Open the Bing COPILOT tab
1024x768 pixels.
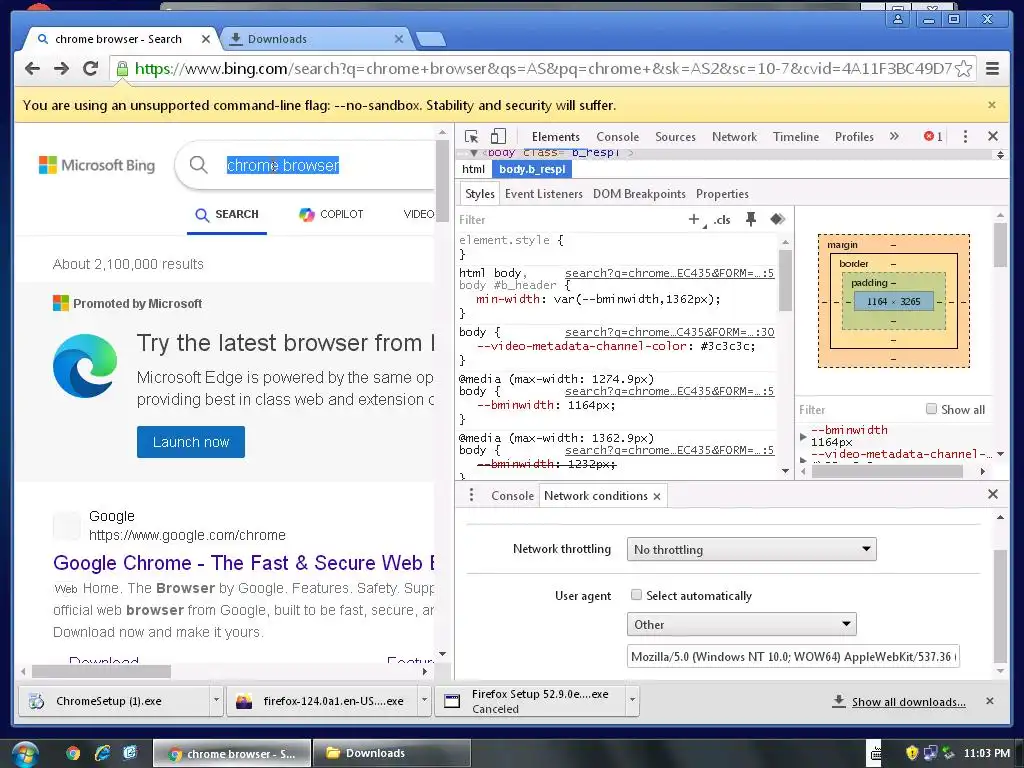pos(331,214)
